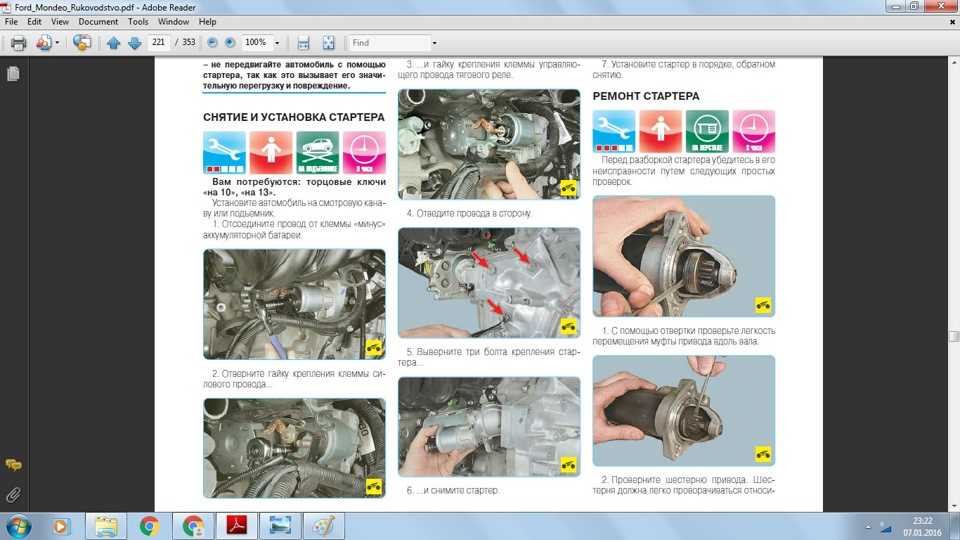Click the Print icon in the toolbar

pyautogui.click(x=18, y=43)
